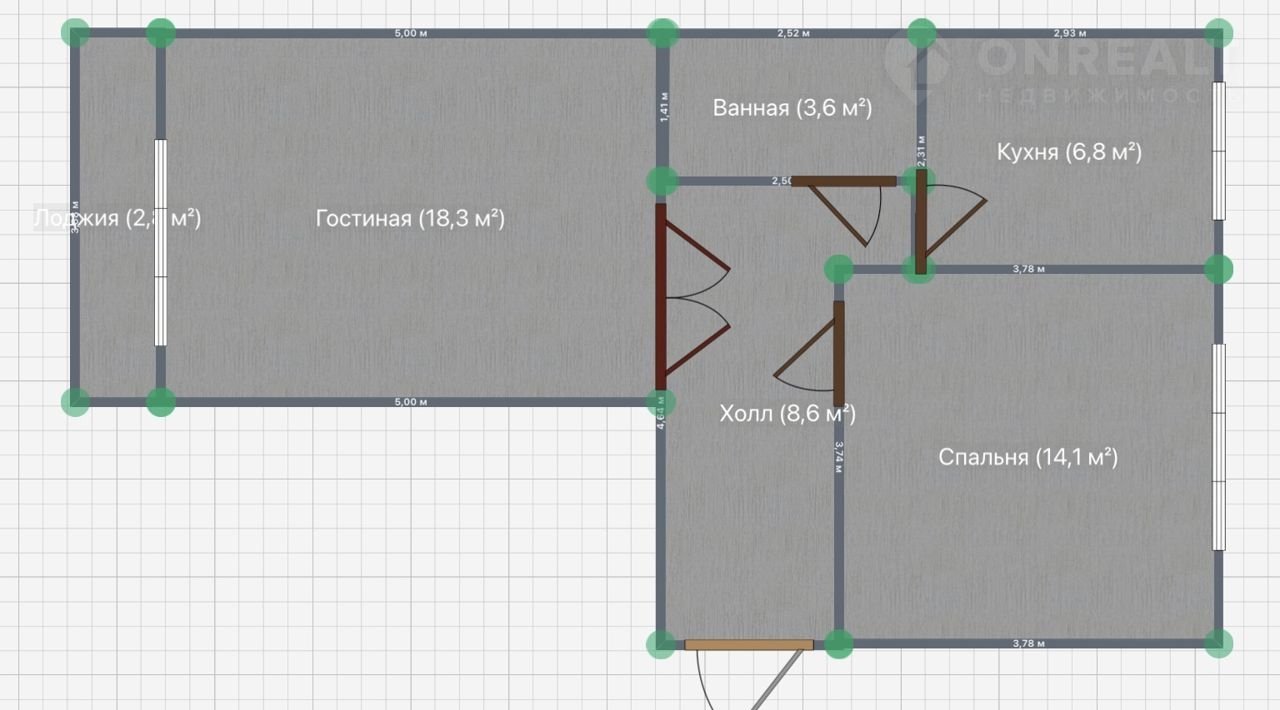The image size is (1280, 710).
Task: Click the window on the Спальня right wall
Action: (1218, 447)
